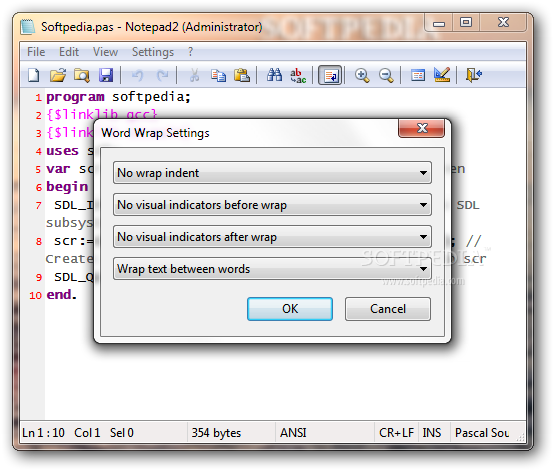Paste with the clipboard icon
The image size is (554, 471).
242,75
